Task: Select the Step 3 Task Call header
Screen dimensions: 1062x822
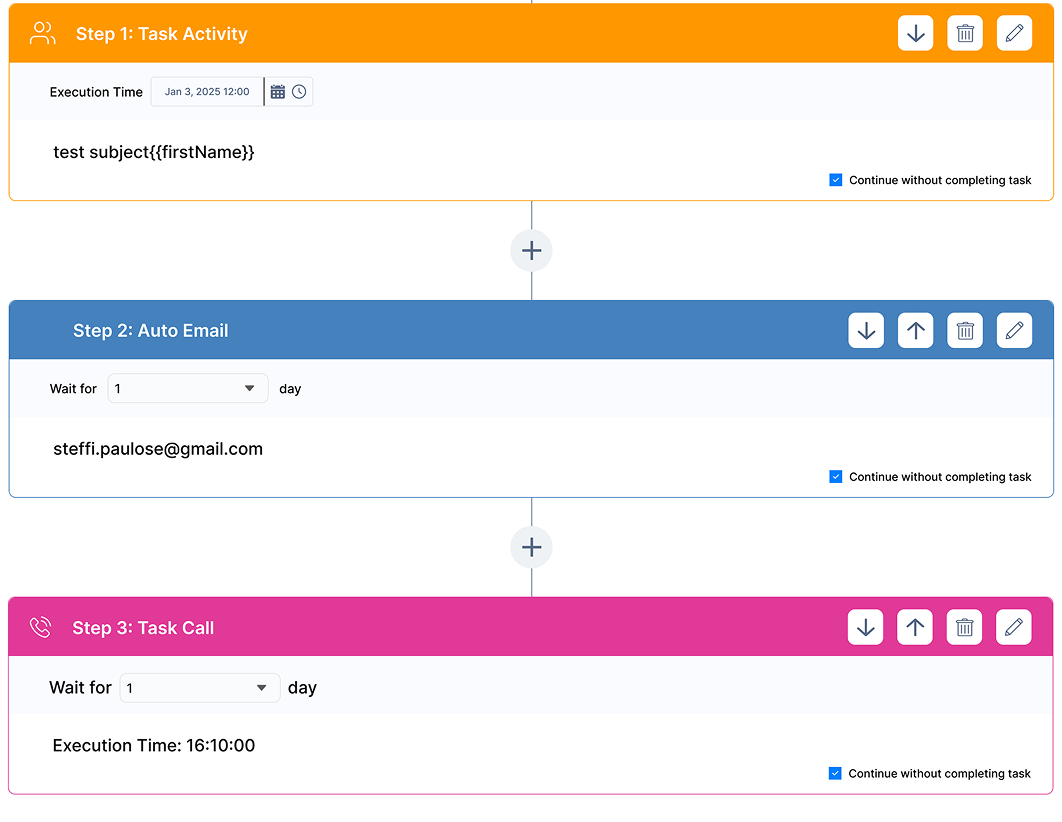Action: [143, 627]
